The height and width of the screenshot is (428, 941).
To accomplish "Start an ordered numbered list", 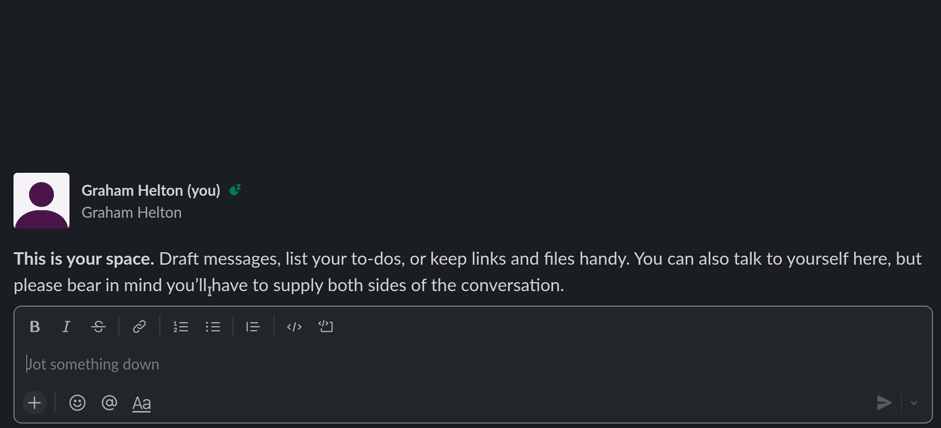I will point(181,326).
